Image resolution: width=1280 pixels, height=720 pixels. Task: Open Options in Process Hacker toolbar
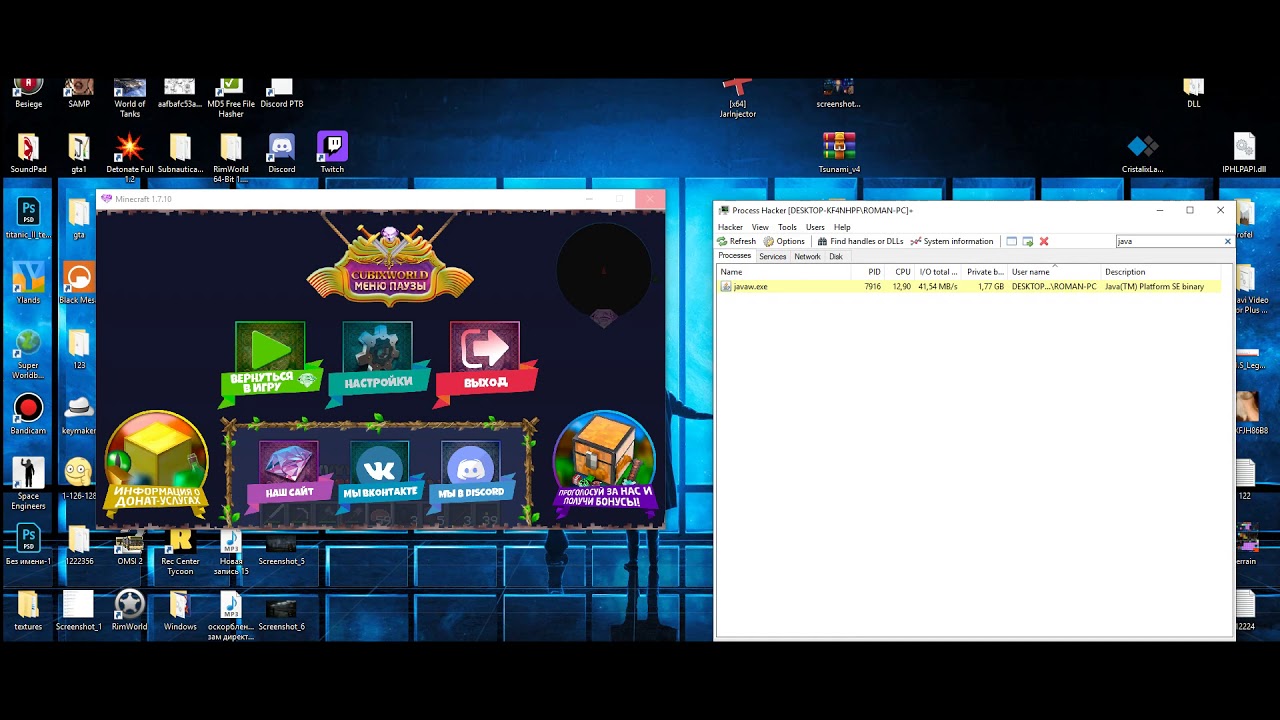click(784, 241)
